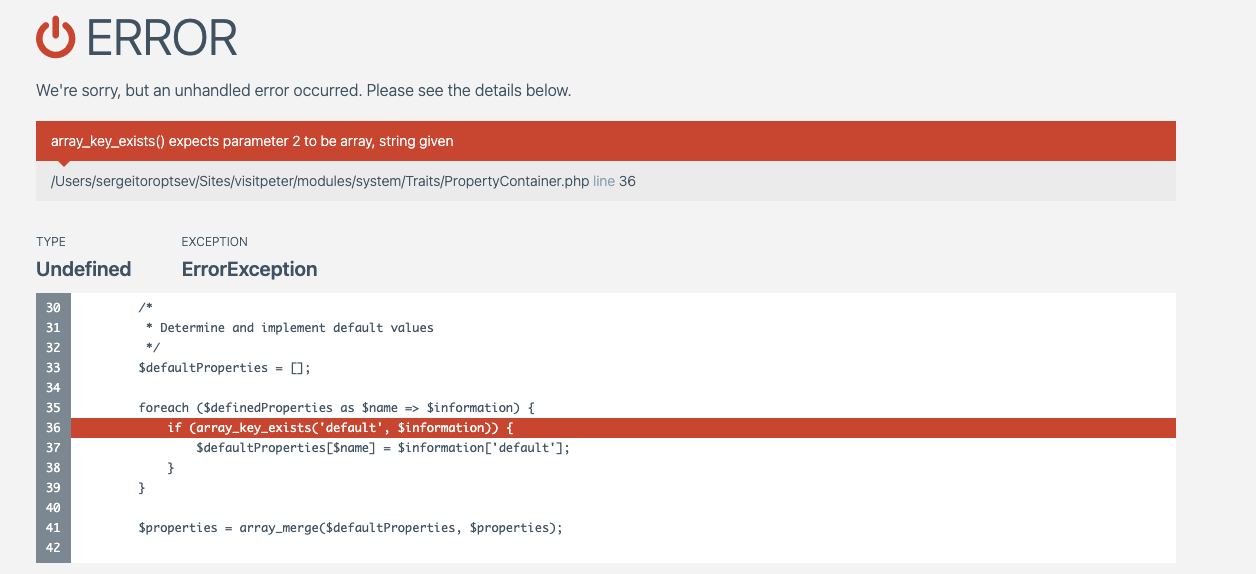Click line number 30 in gutter
1256x574 pixels.
[53, 308]
